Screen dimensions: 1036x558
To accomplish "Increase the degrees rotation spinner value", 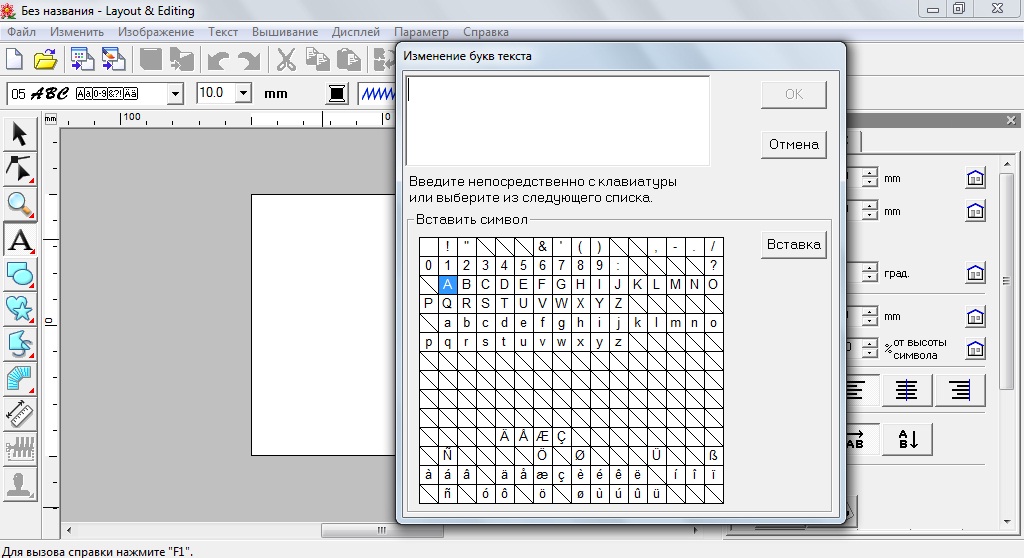I will tap(870, 268).
